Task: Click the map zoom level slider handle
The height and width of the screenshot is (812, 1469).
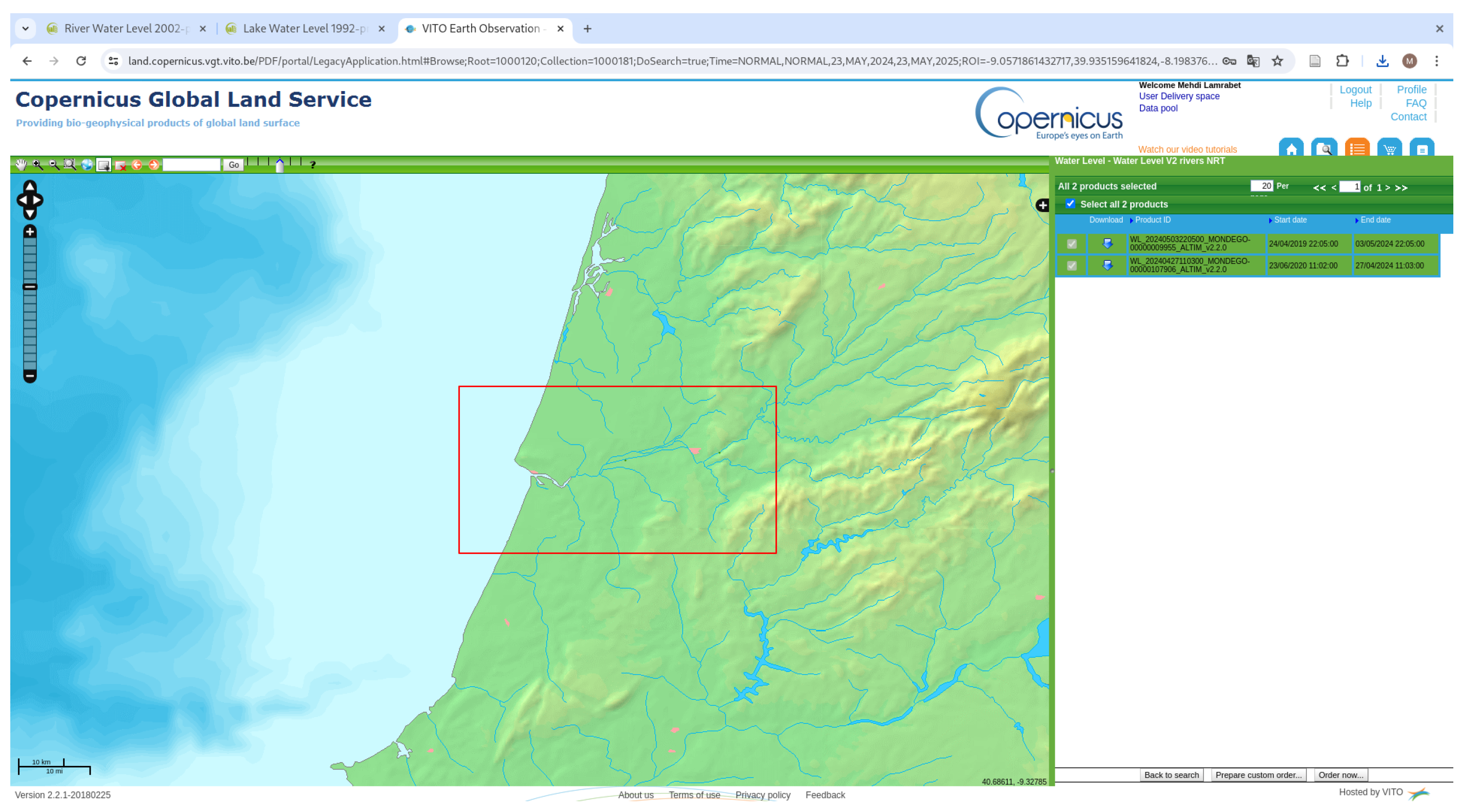Action: coord(30,287)
